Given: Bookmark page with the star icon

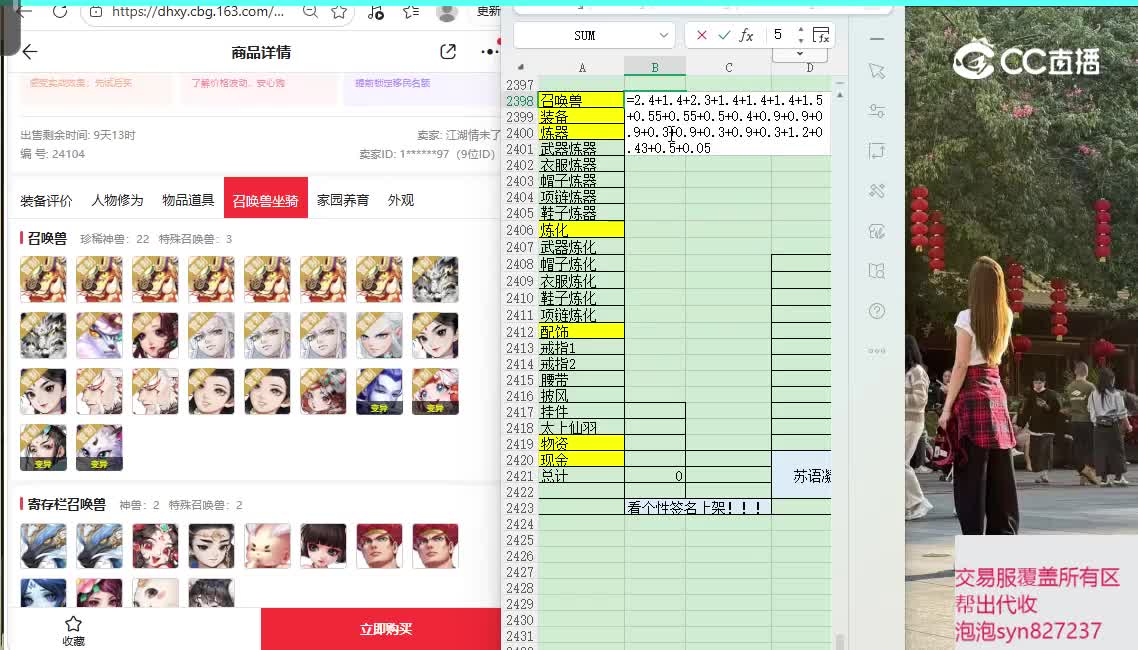Looking at the screenshot, I should 339,12.
